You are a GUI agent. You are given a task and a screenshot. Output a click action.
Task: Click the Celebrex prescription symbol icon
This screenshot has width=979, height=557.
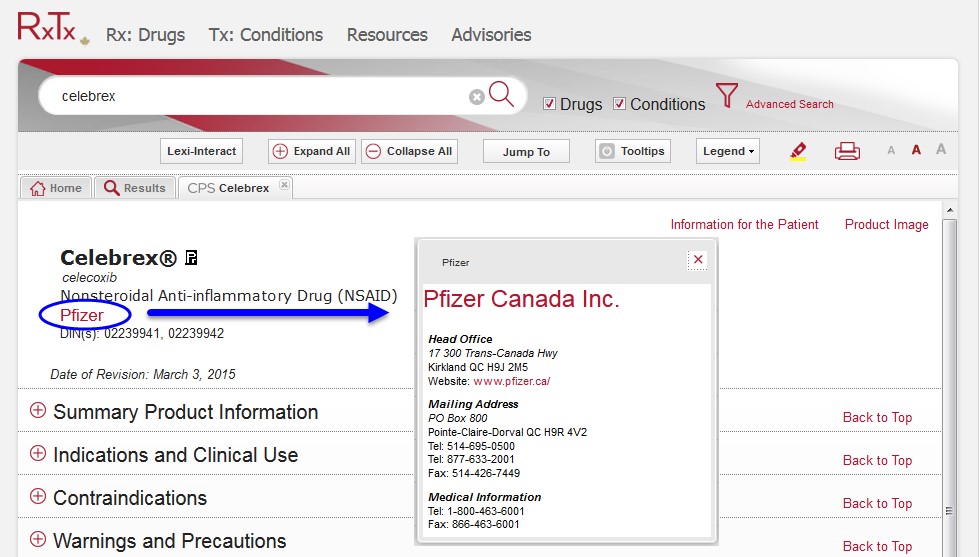click(191, 257)
